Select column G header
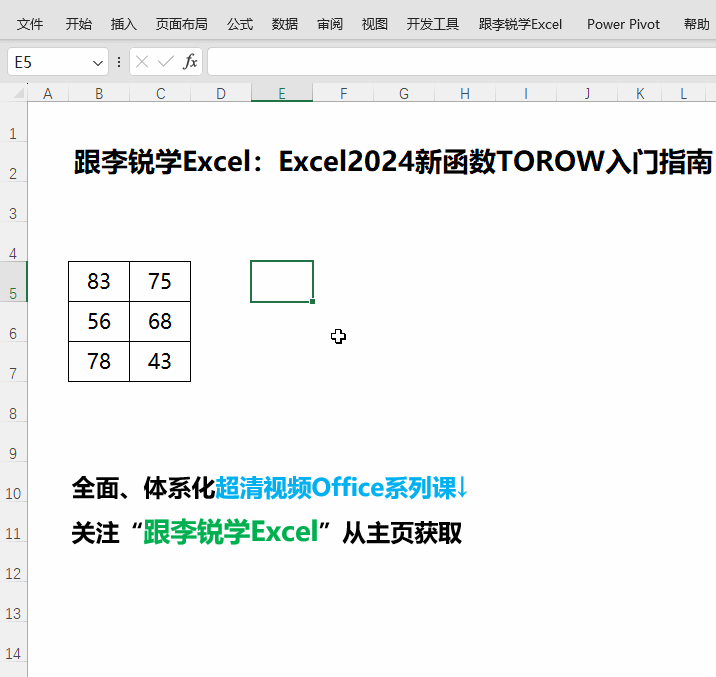The height and width of the screenshot is (677, 716). (404, 94)
